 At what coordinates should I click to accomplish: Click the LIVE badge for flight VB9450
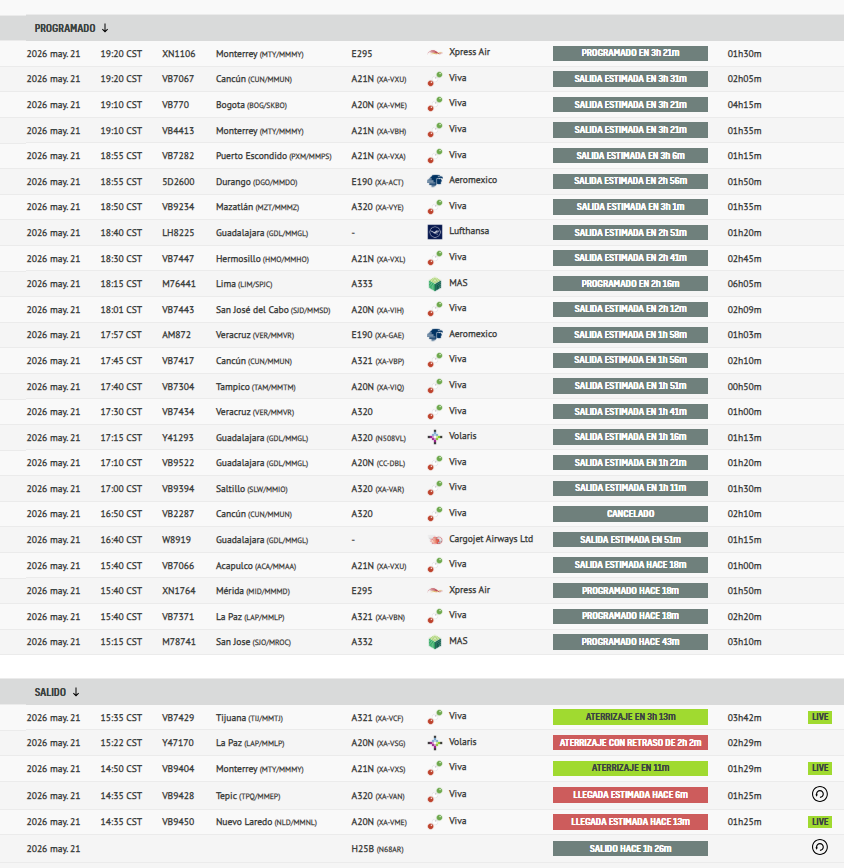point(820,822)
